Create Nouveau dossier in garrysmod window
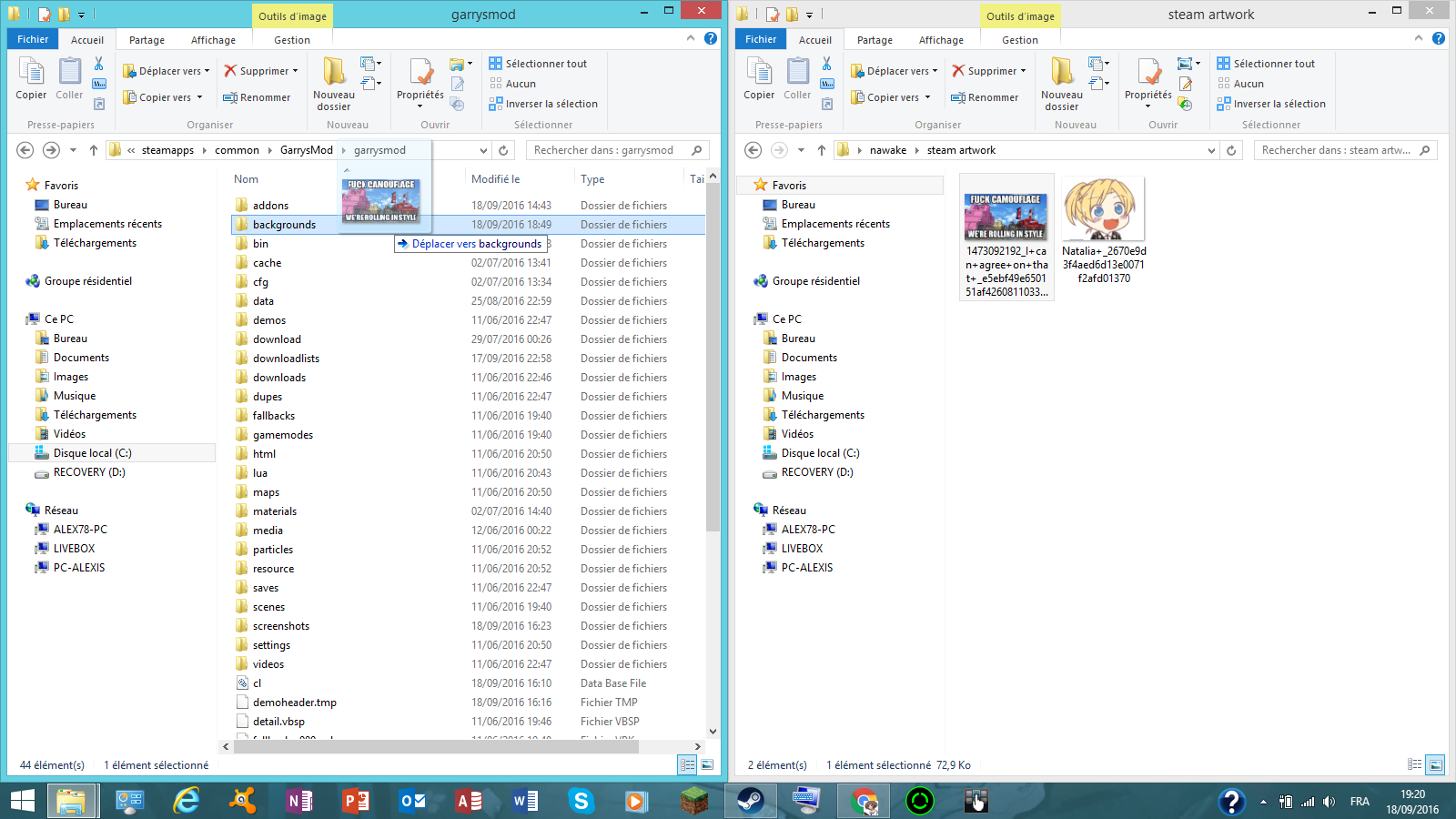1456x819 pixels. 334,83
